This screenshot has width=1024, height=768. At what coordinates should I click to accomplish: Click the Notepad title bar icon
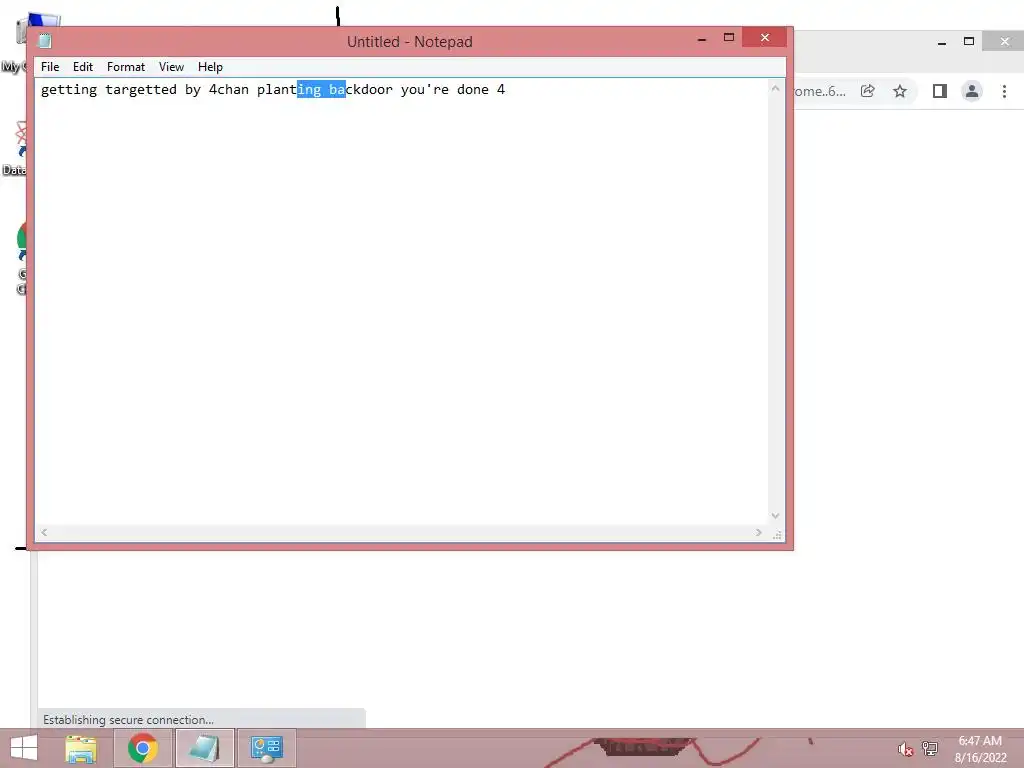click(x=45, y=41)
